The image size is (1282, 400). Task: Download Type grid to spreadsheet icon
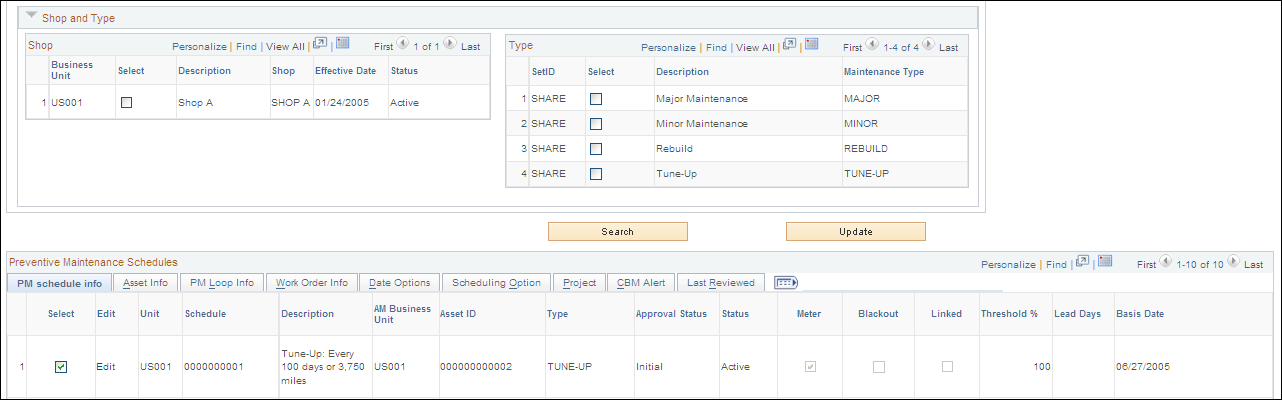point(811,44)
